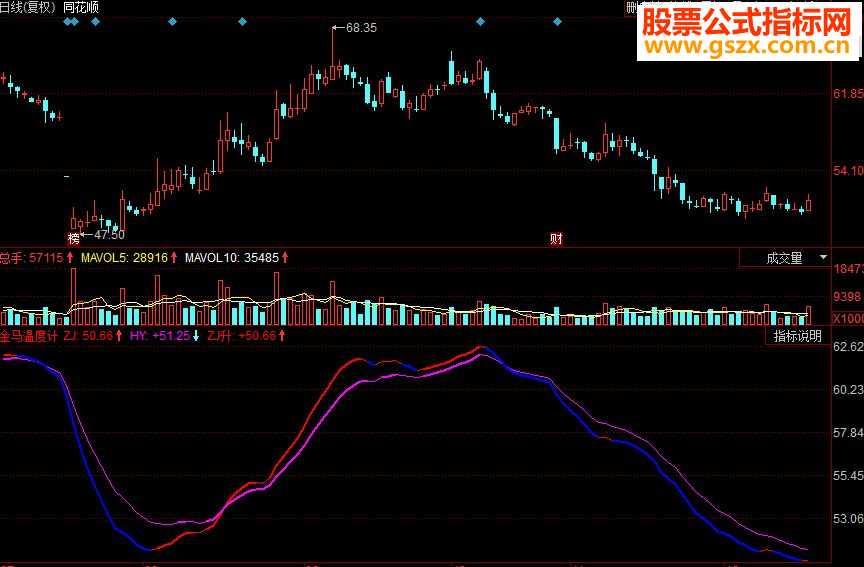Click the 财 financial report marker
The image size is (864, 567).
pyautogui.click(x=557, y=239)
